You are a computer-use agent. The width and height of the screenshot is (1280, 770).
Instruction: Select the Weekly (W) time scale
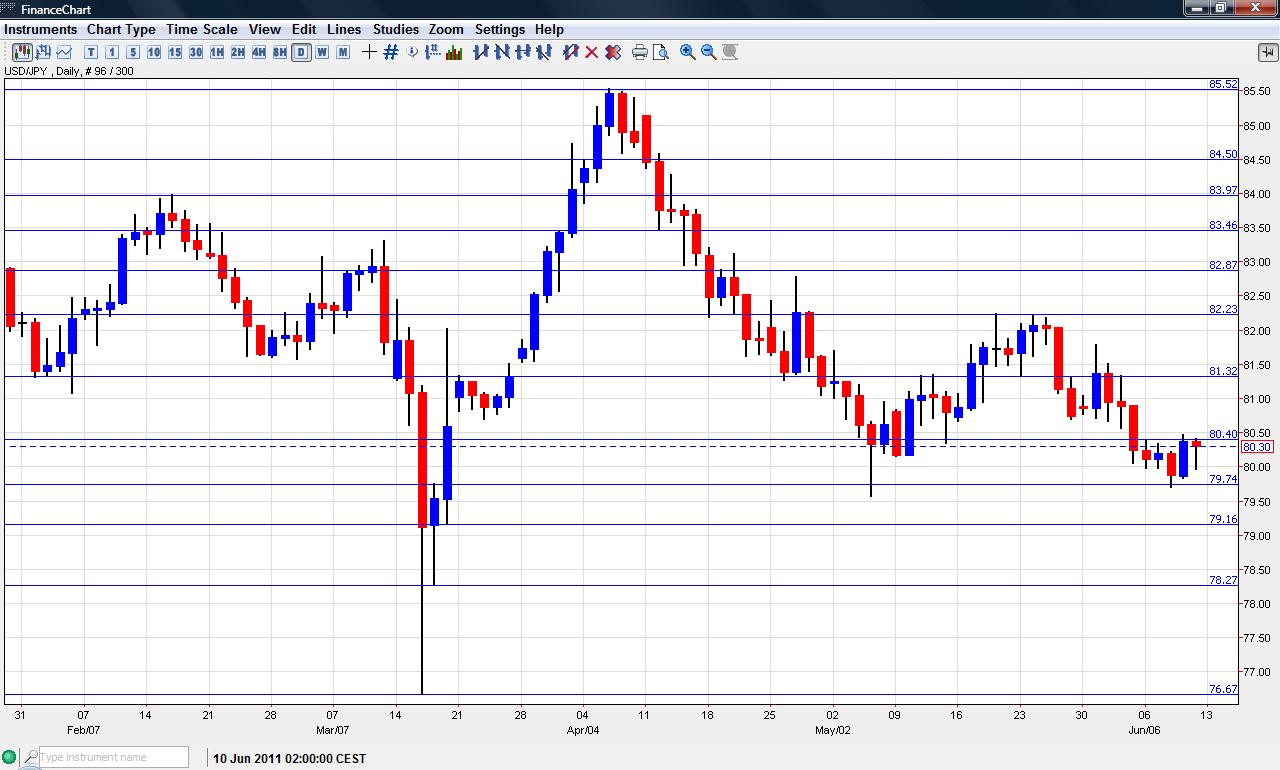[x=322, y=52]
